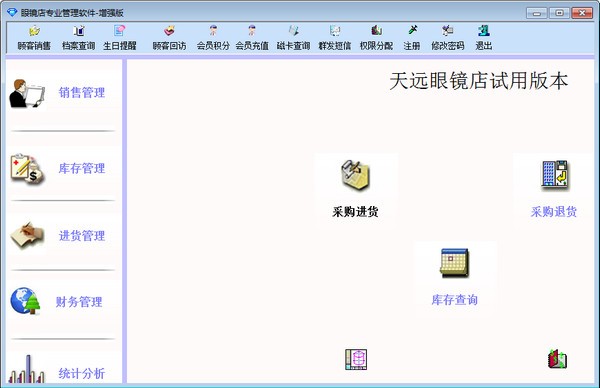
Task: Open 档案查询 toolbar item
Action: point(78,38)
